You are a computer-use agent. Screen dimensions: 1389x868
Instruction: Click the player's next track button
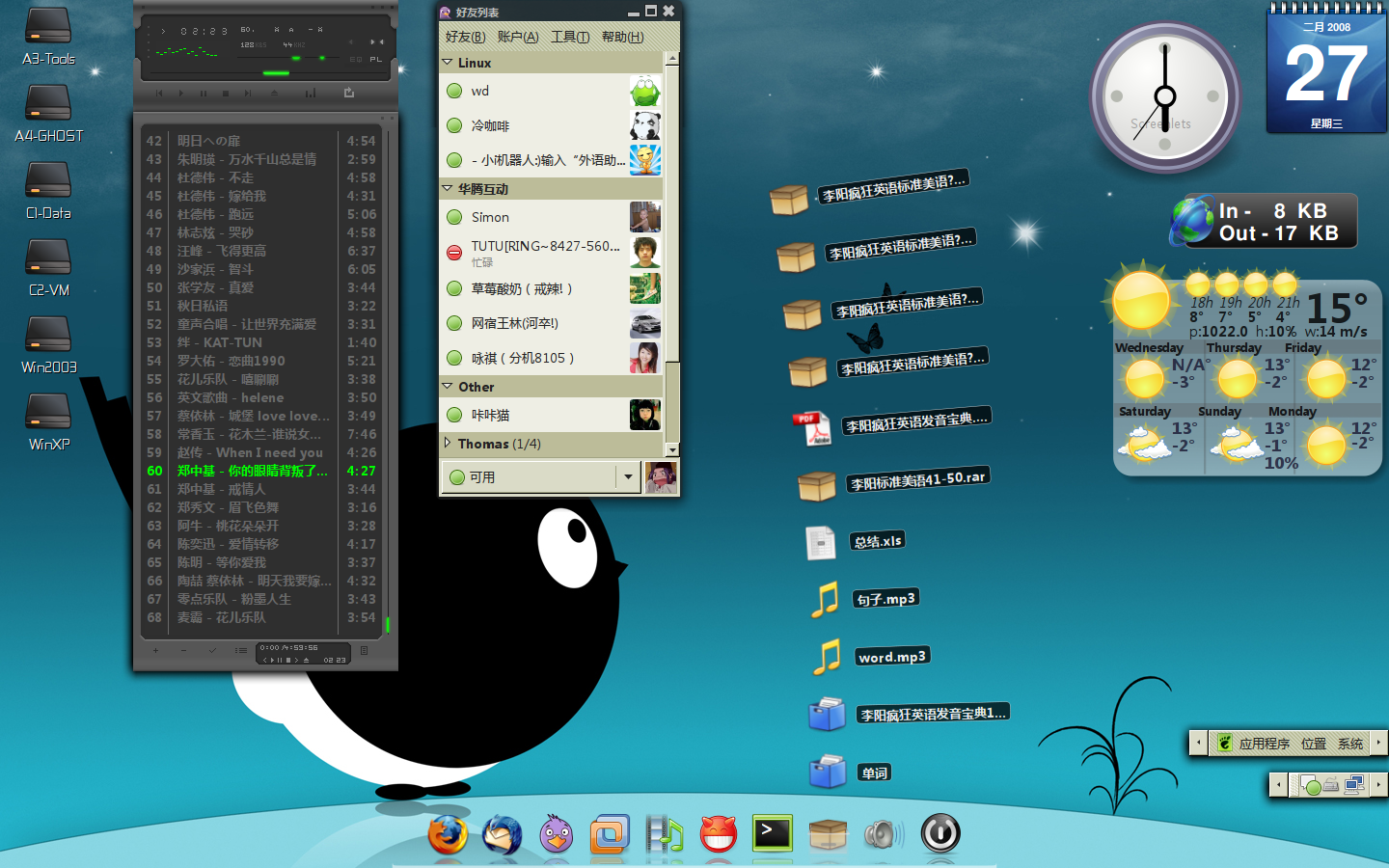248,94
